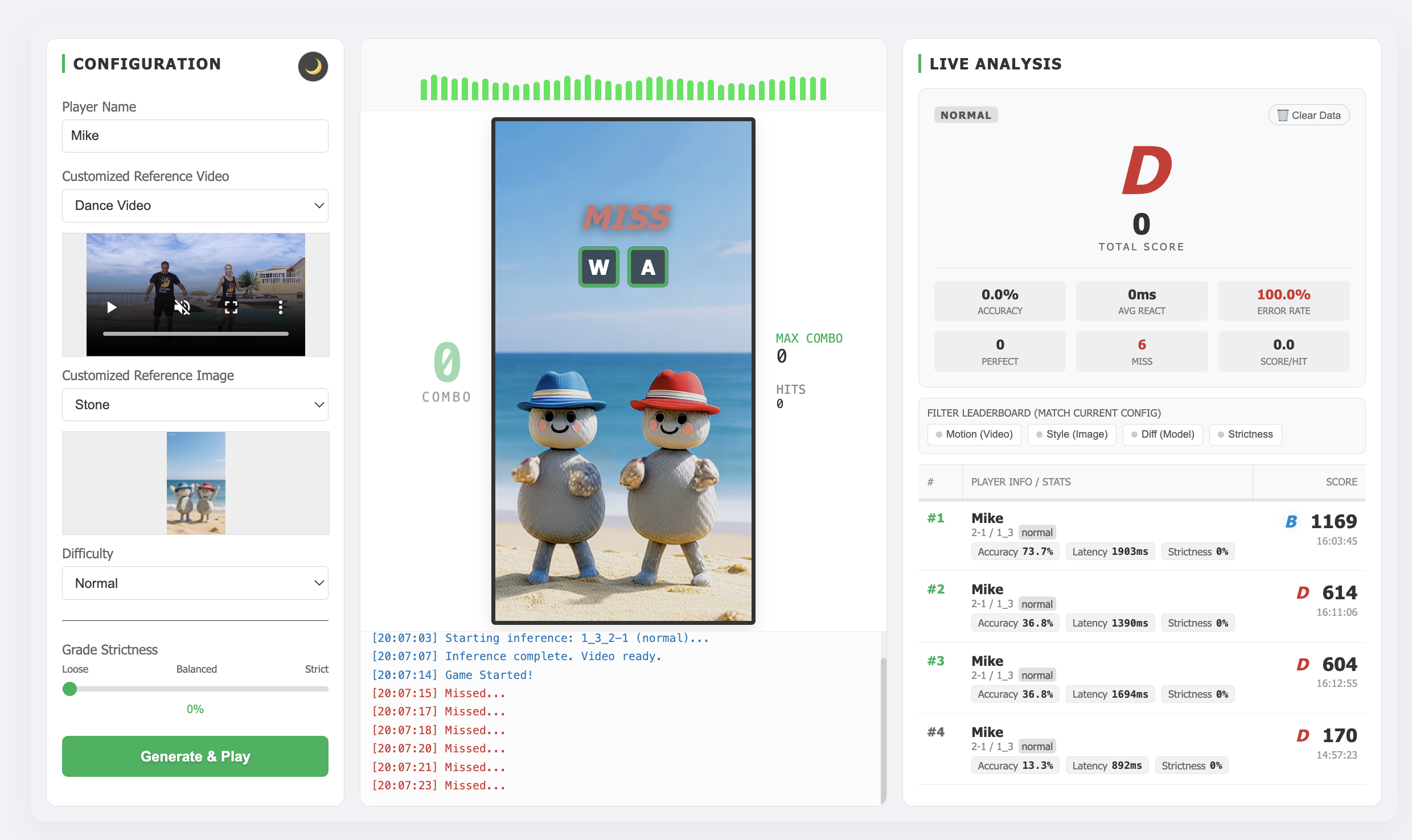
Task: Play the reference dance video
Action: 112,307
